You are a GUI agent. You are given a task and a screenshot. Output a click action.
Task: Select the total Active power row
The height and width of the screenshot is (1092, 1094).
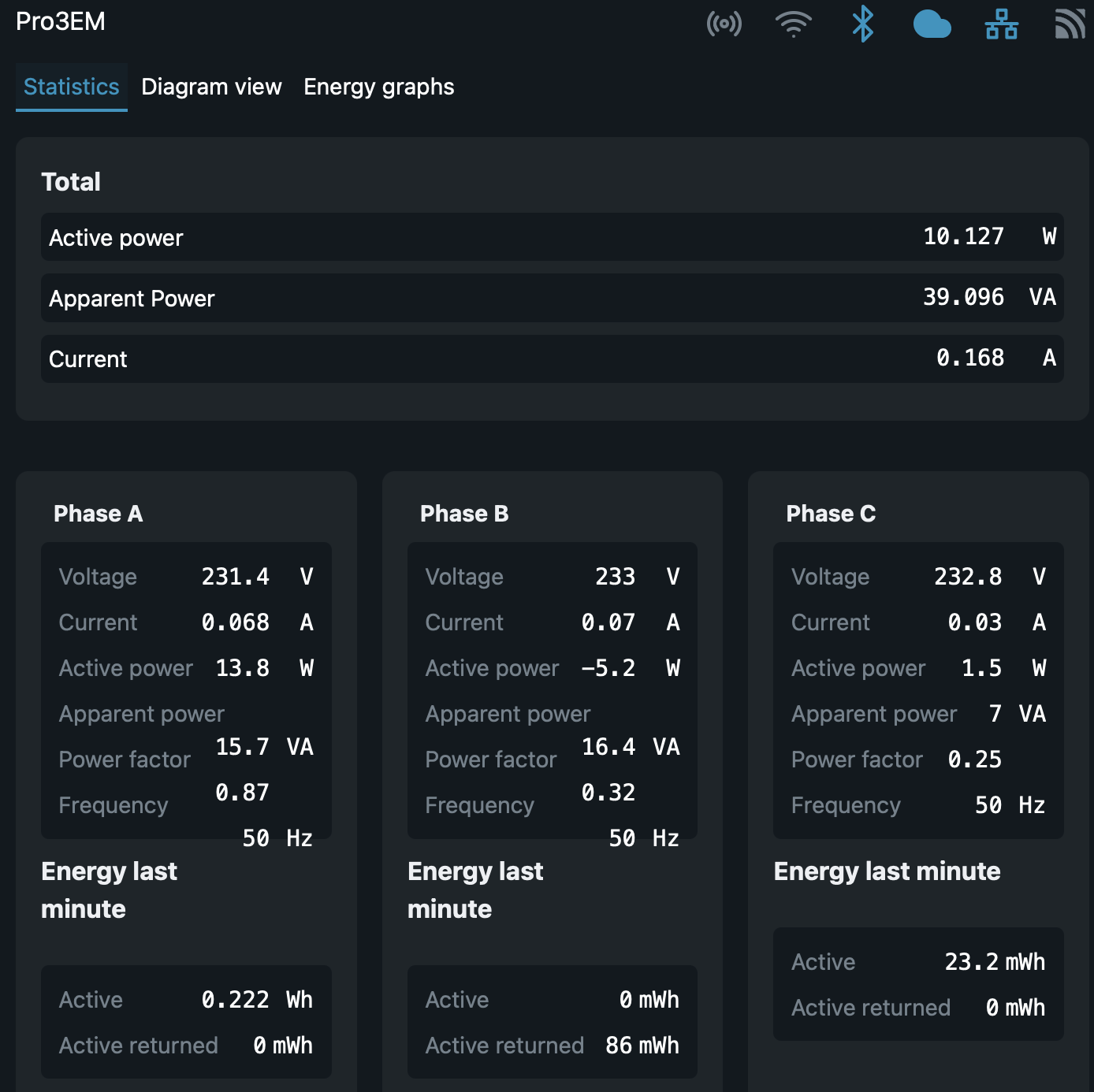click(552, 237)
